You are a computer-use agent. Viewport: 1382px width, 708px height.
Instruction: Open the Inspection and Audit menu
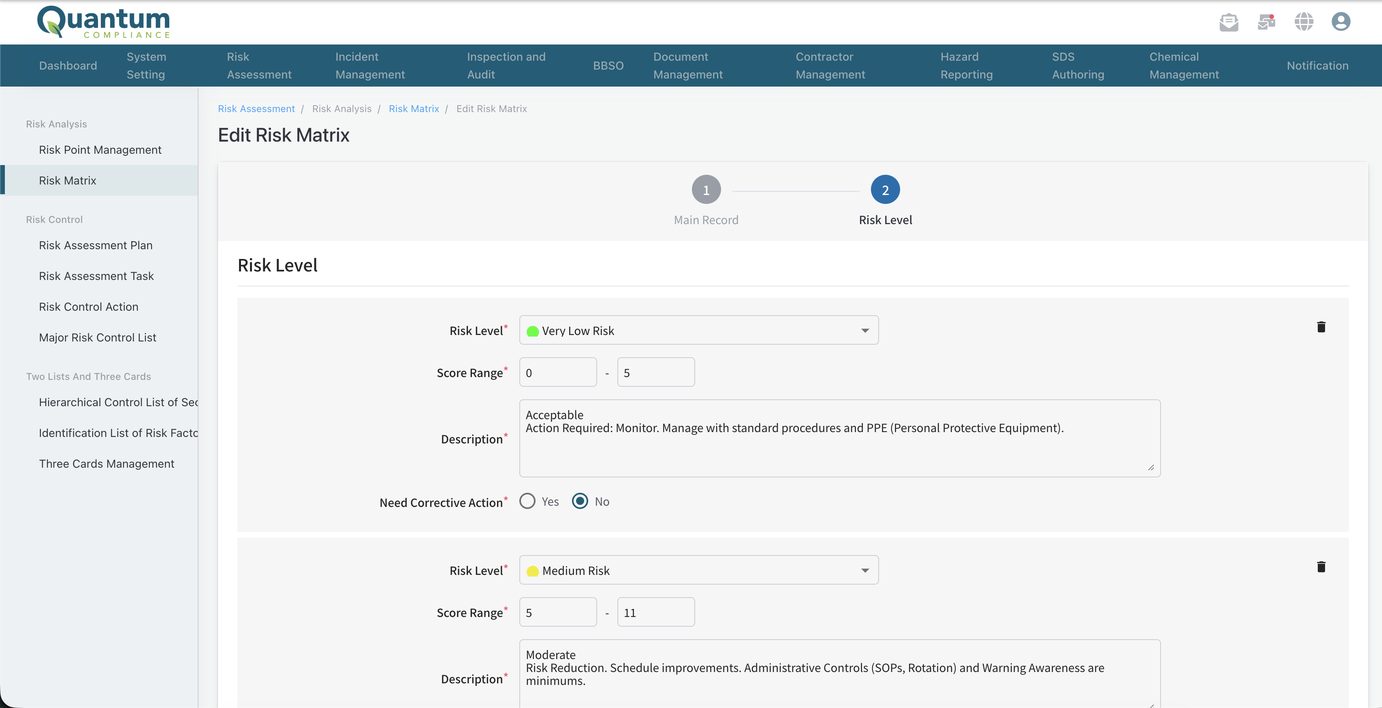click(506, 66)
